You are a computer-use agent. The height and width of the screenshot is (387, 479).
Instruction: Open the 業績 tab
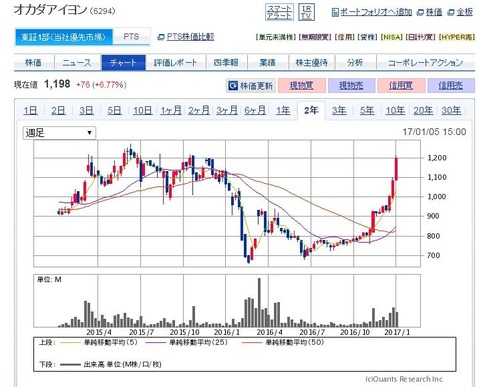click(x=268, y=63)
